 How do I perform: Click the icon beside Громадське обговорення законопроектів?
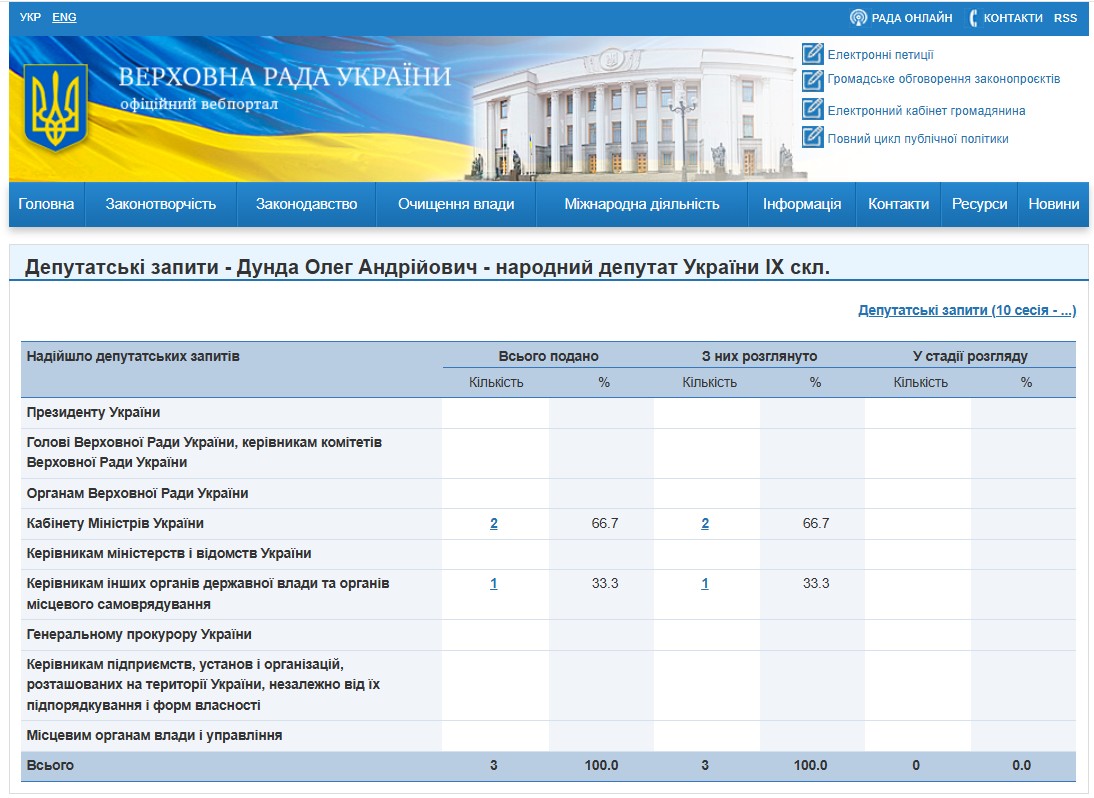click(812, 80)
